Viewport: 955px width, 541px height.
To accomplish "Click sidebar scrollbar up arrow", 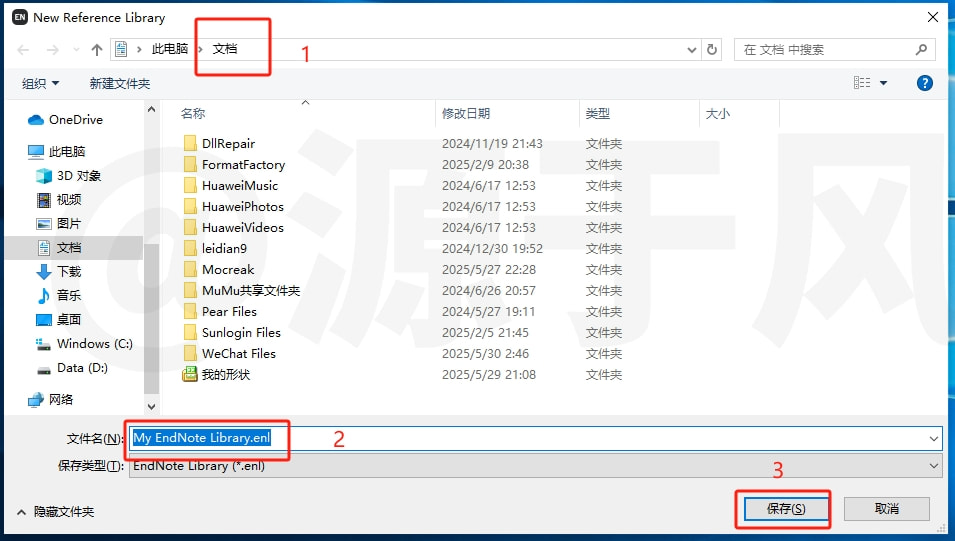I will (152, 110).
